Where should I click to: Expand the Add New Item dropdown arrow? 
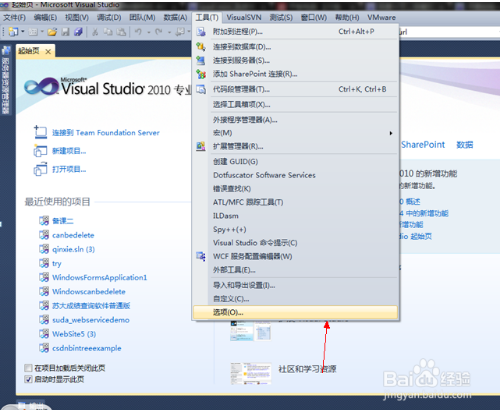(x=42, y=32)
